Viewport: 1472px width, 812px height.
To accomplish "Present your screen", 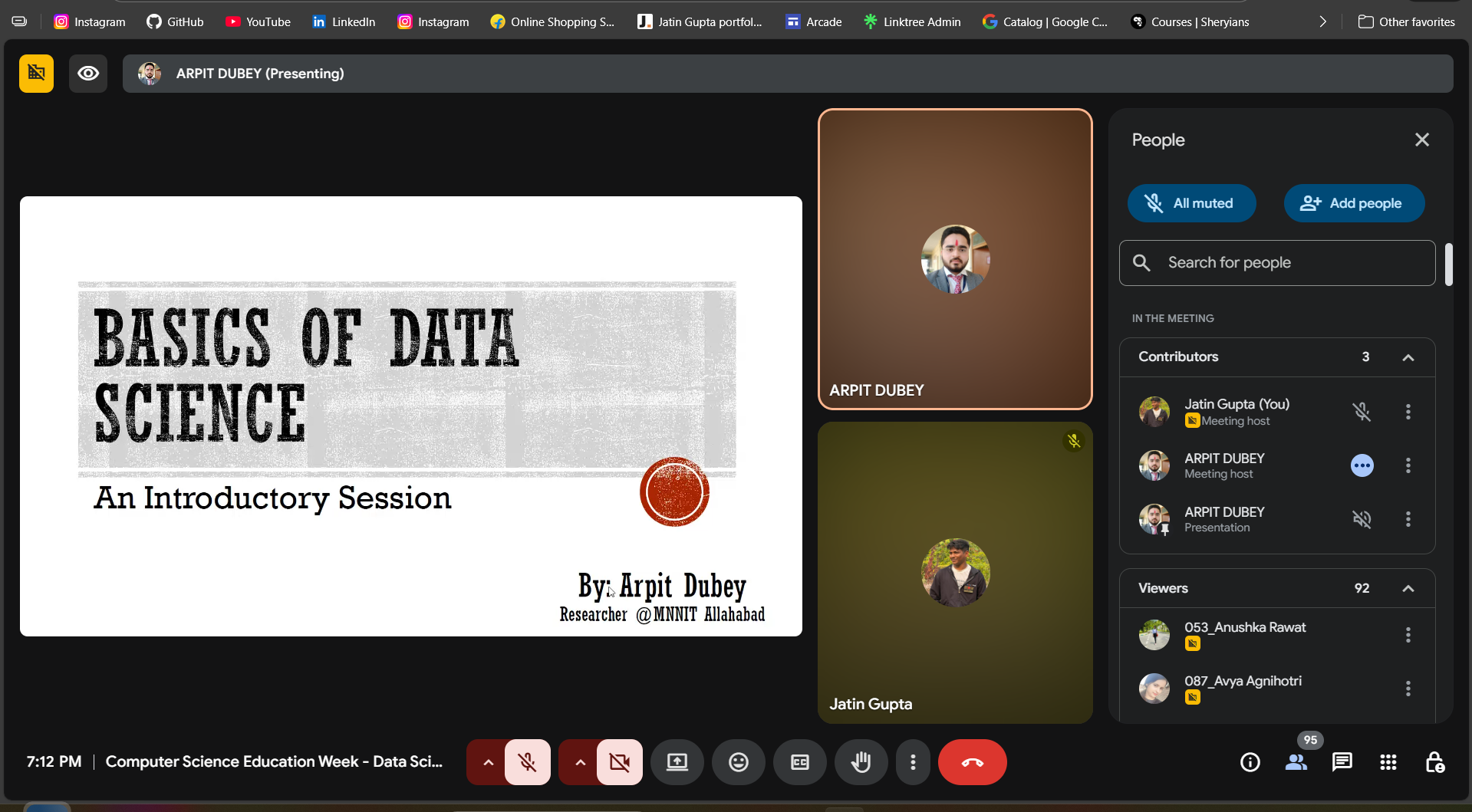I will click(677, 762).
